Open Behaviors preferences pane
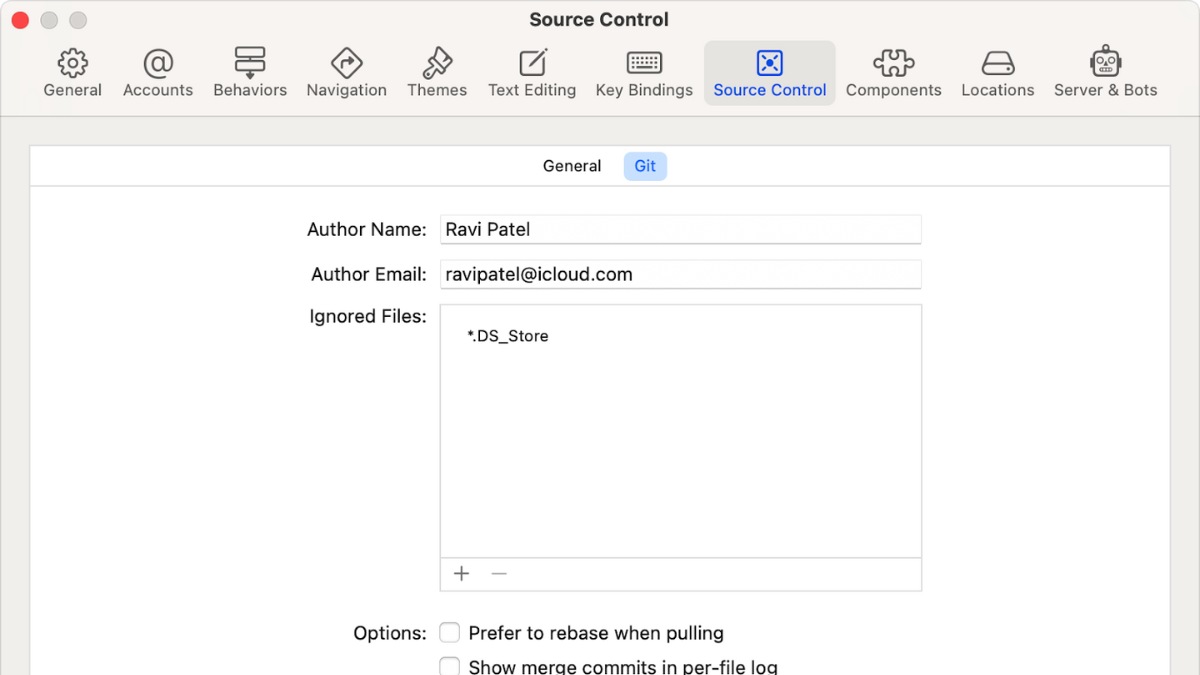The width and height of the screenshot is (1200, 675). pos(250,73)
